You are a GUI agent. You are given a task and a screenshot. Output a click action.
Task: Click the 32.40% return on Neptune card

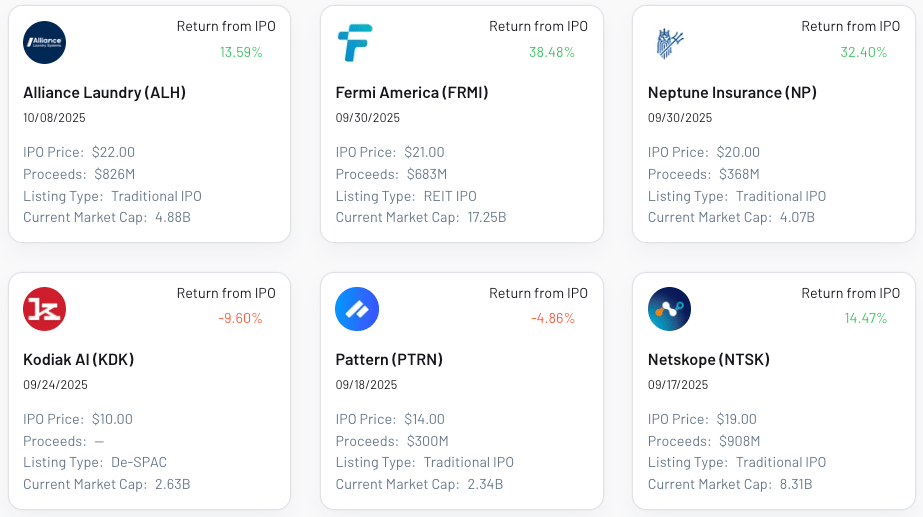pos(864,52)
